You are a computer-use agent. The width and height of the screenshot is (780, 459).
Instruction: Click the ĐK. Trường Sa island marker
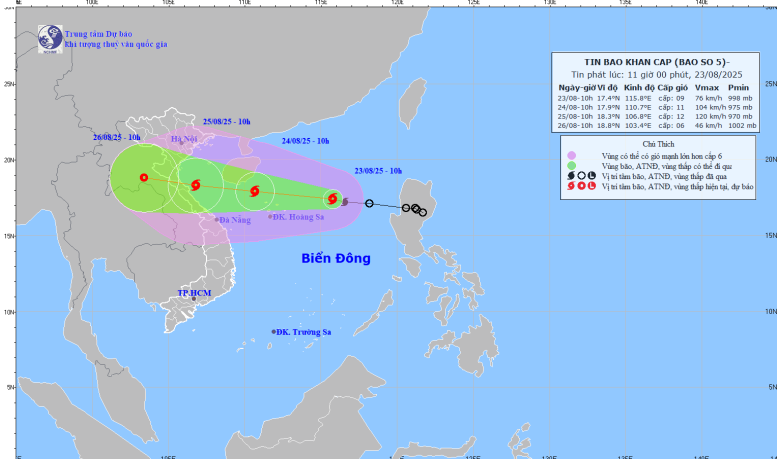pyautogui.click(x=273, y=332)
